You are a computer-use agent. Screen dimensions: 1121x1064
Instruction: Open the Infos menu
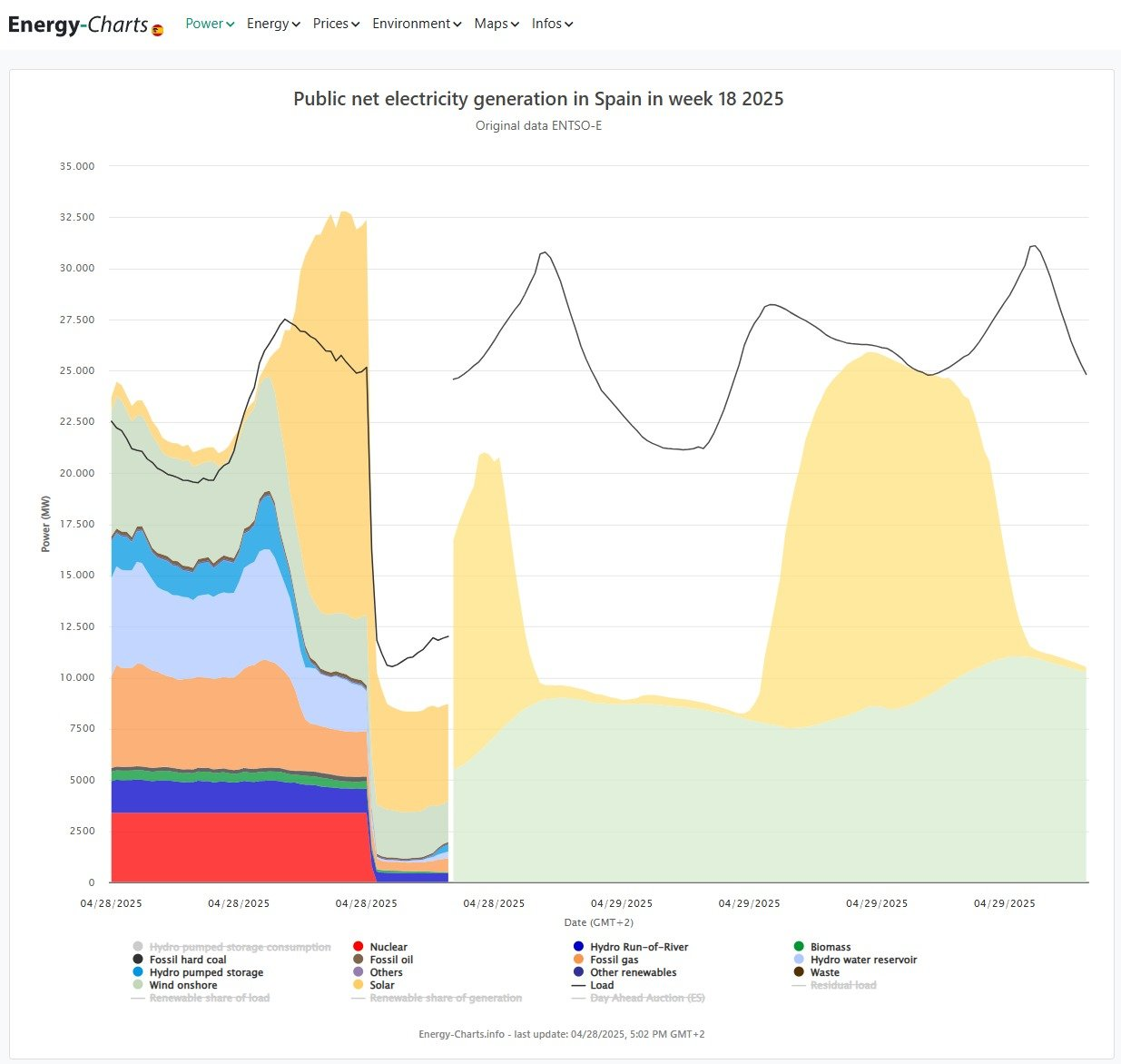[552, 24]
